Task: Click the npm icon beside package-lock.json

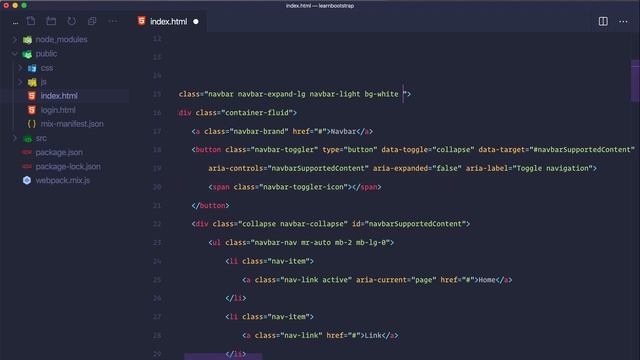Action: 27,167
